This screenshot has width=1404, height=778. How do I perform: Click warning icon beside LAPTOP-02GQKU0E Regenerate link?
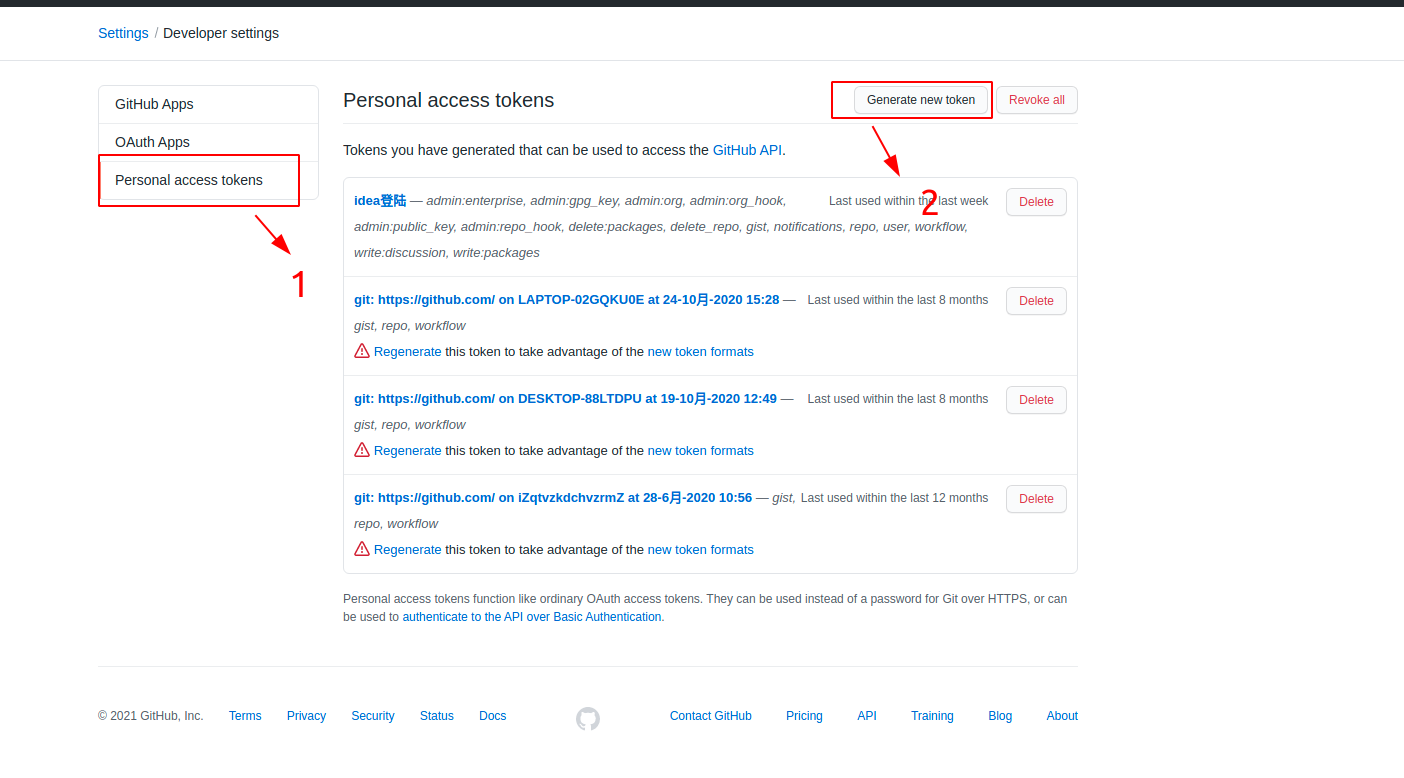click(362, 351)
